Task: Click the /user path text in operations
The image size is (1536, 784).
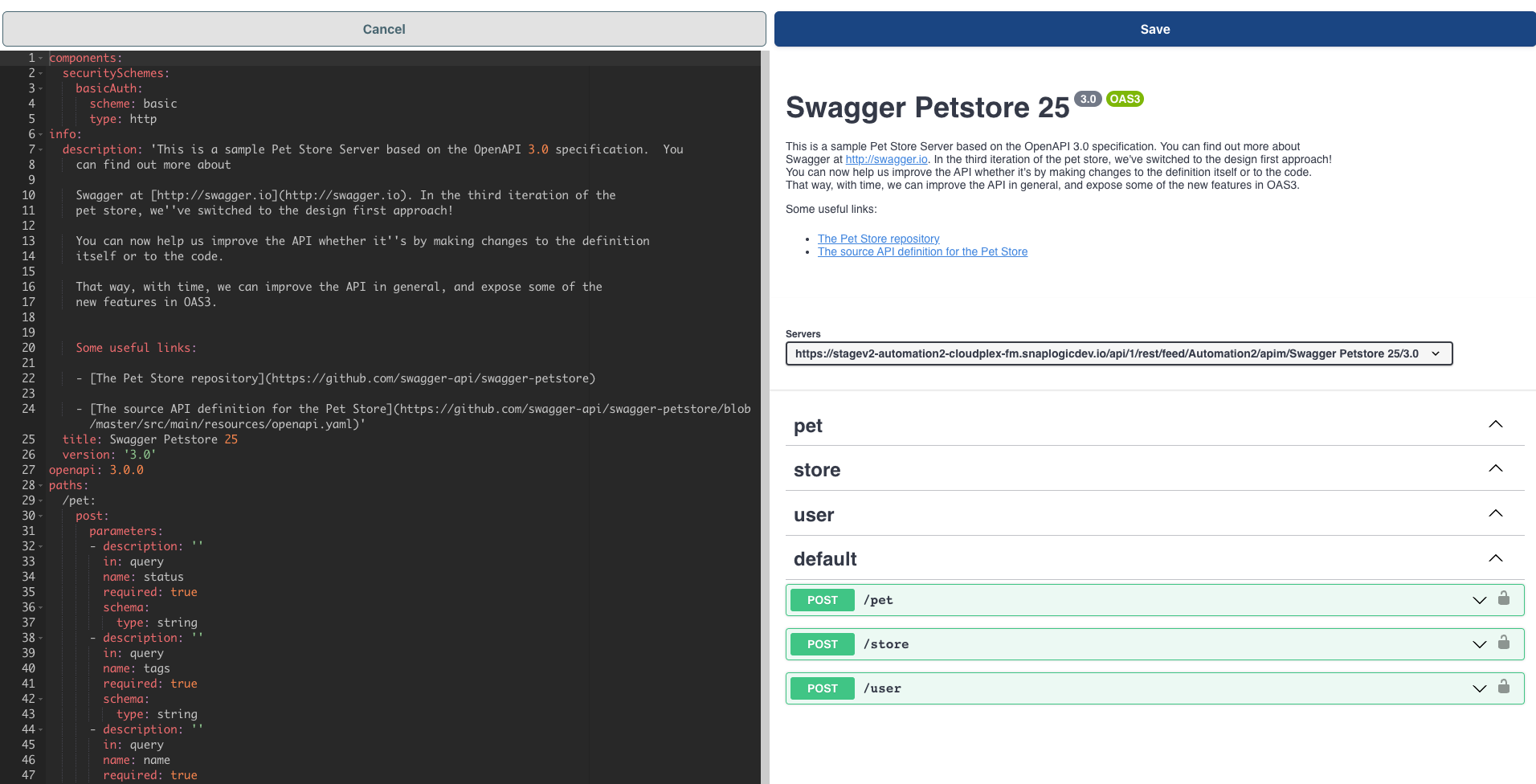Action: pos(882,688)
